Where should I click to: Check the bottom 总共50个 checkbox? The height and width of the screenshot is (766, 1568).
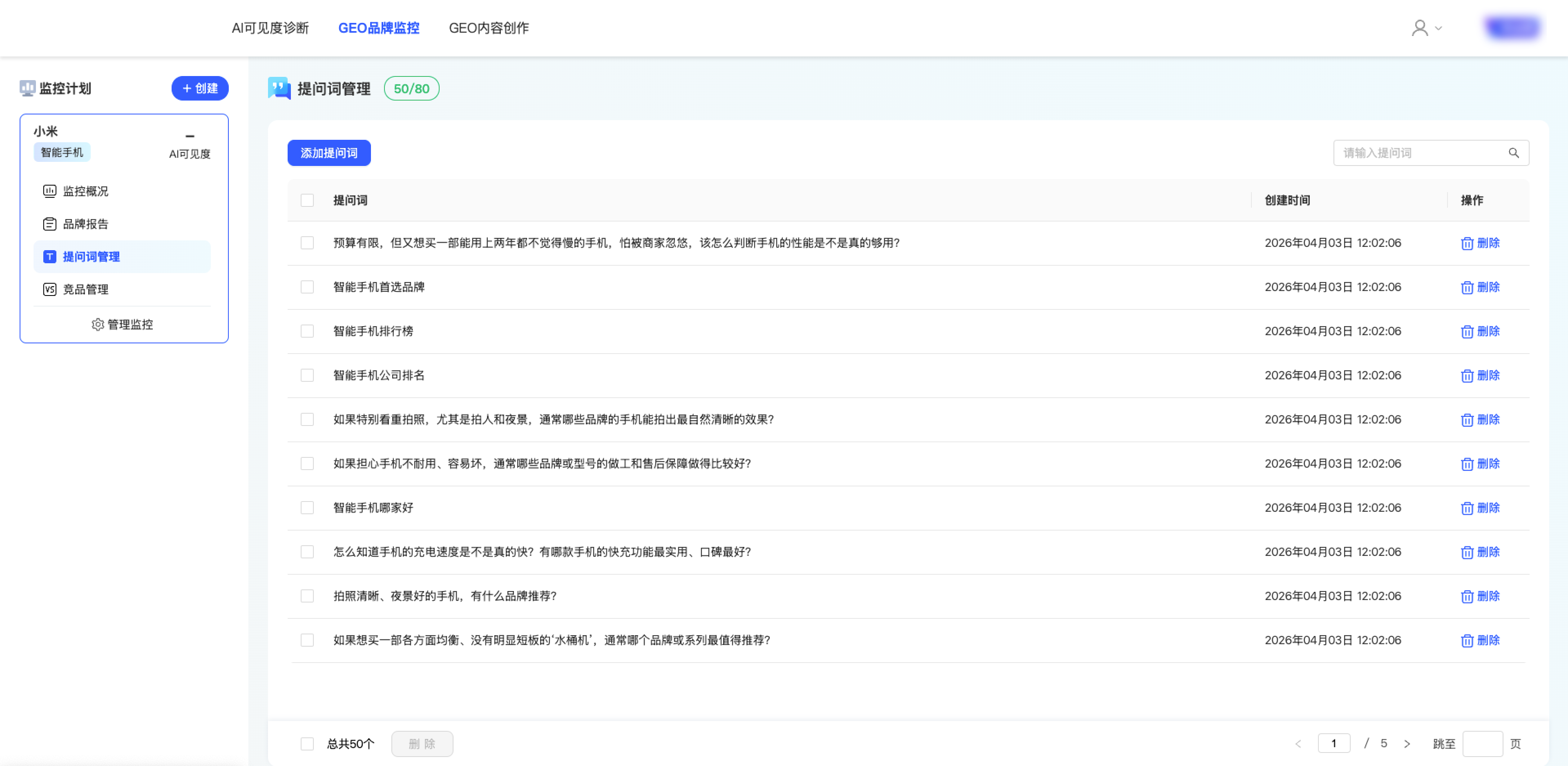(307, 744)
